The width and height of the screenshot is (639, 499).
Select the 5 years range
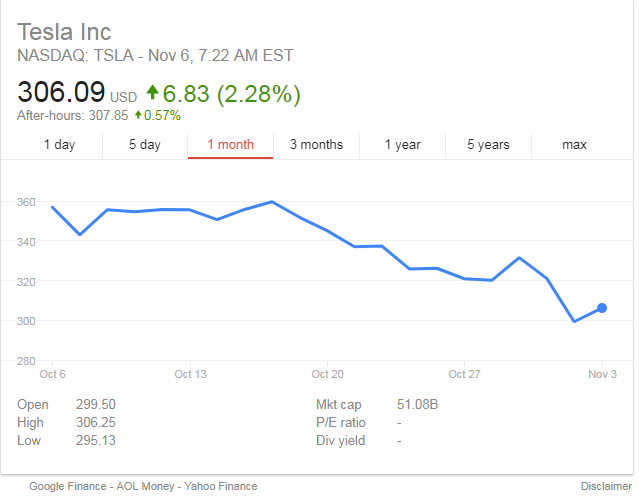pos(488,145)
